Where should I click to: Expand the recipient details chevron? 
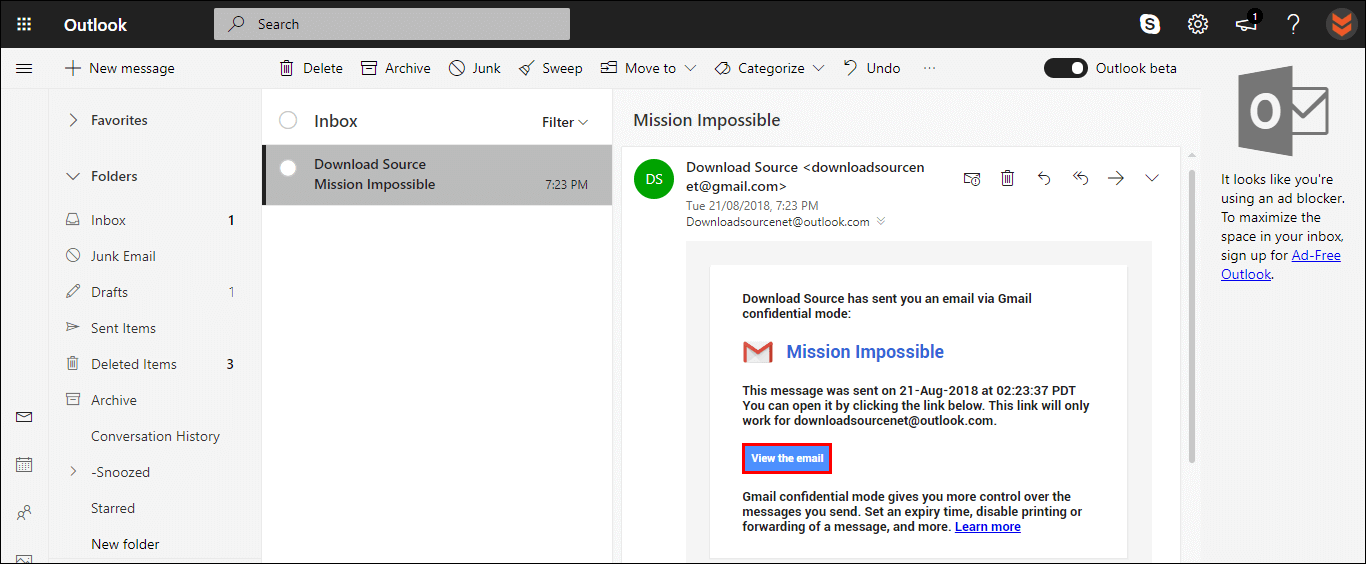881,222
